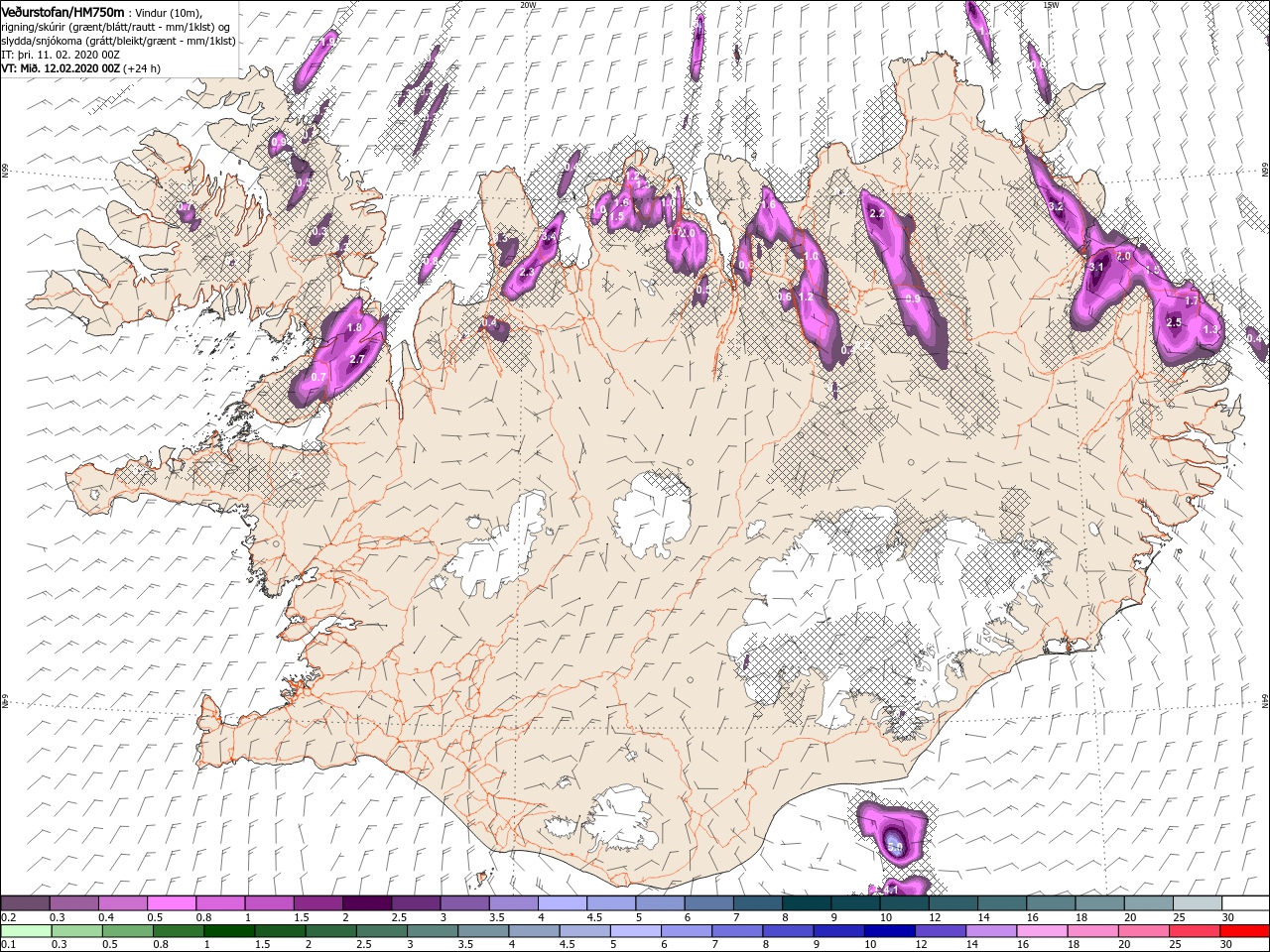The height and width of the screenshot is (952, 1270).
Task: Select the bright red 30 swatch in lower legend
Action: (x=1243, y=931)
